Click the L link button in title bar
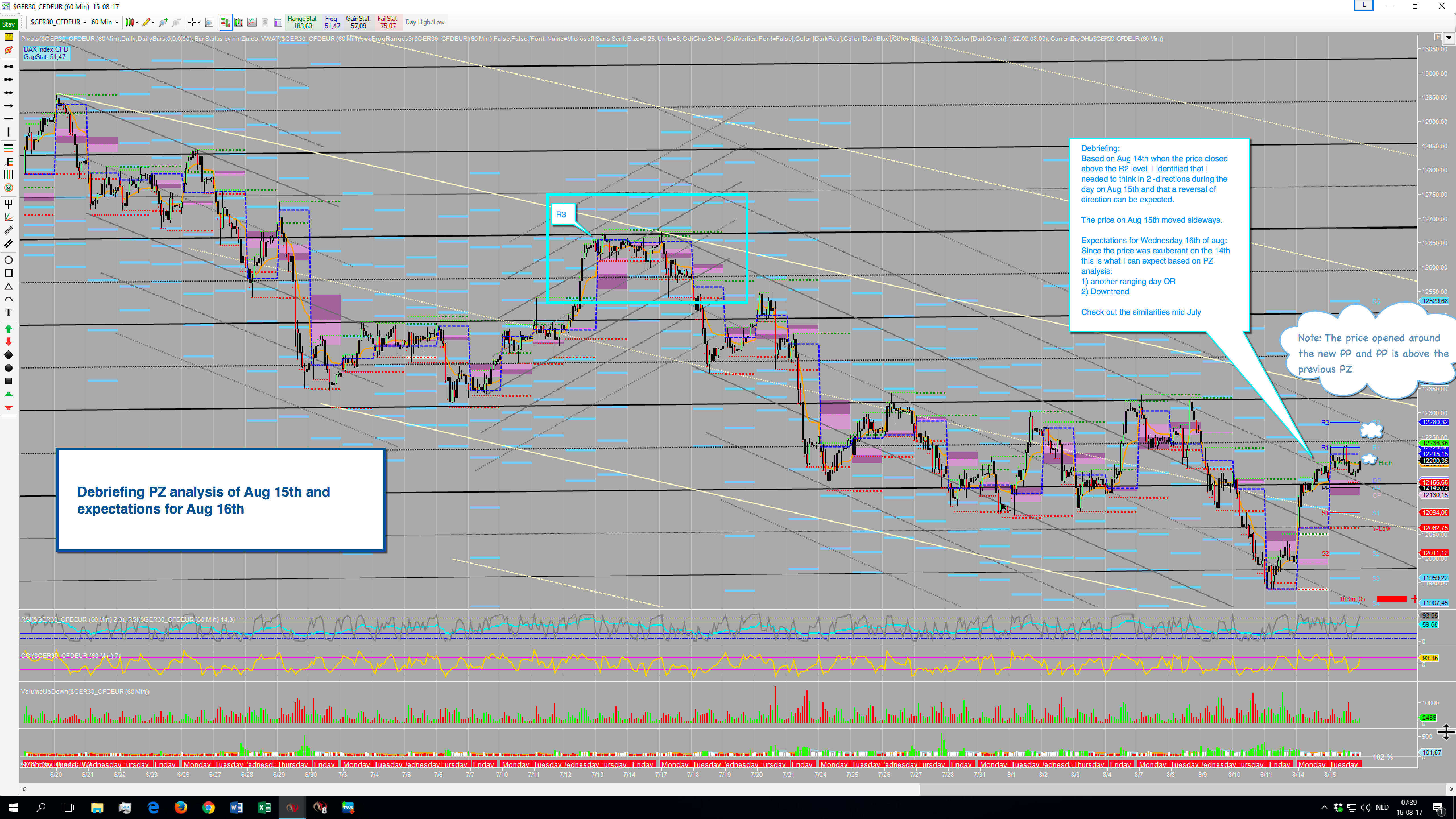1456x819 pixels. click(x=1364, y=5)
